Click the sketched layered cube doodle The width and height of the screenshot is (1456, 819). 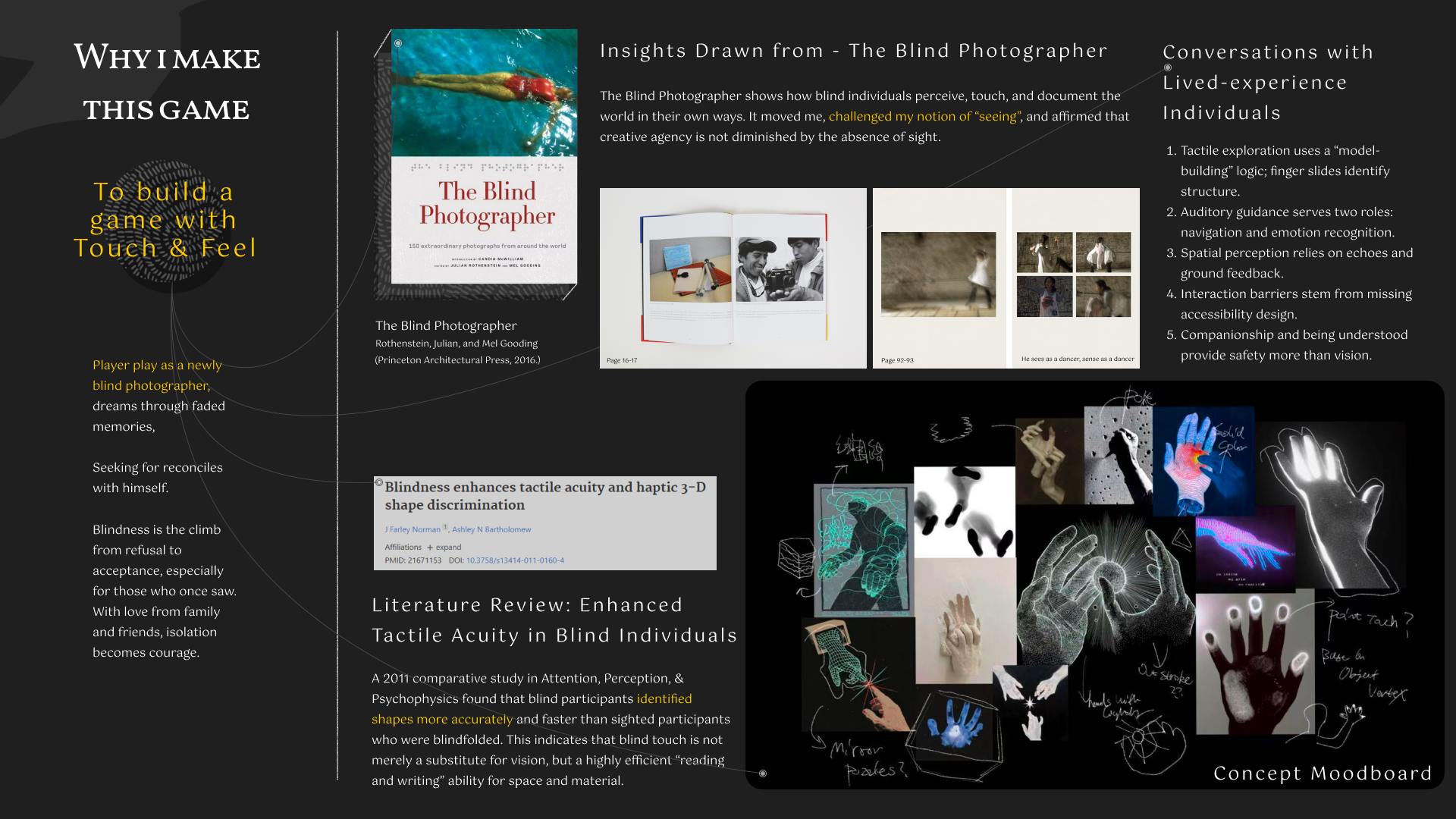(795, 558)
